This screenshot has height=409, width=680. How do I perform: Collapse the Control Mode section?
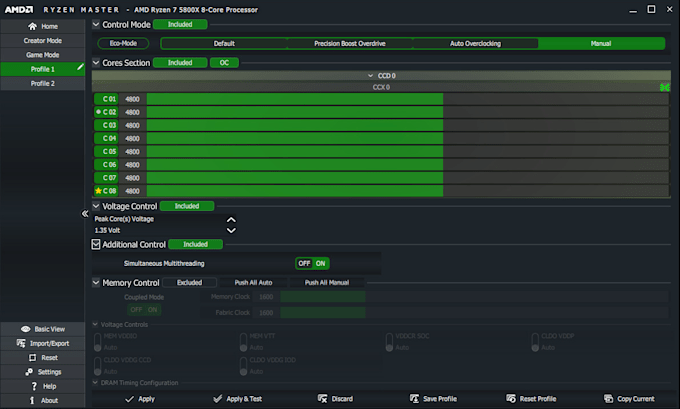click(96, 24)
